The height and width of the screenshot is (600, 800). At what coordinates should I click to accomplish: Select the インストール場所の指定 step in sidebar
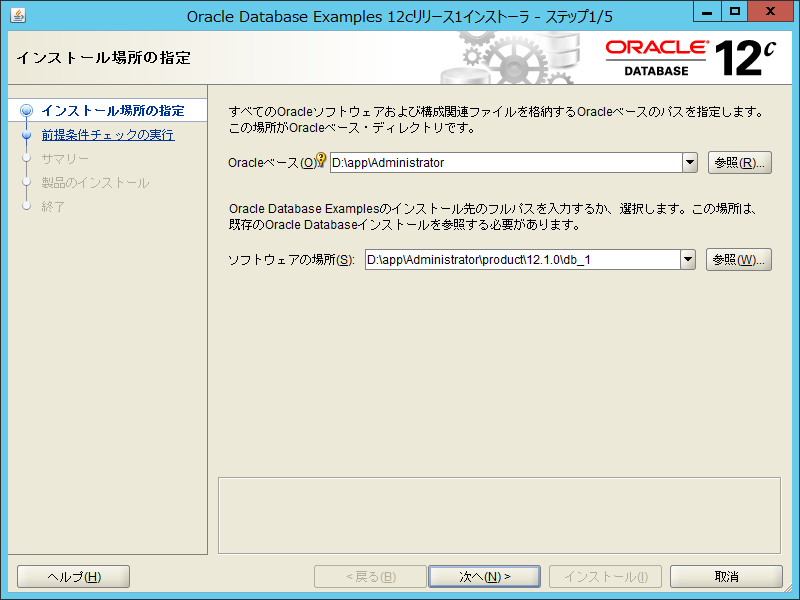point(112,111)
